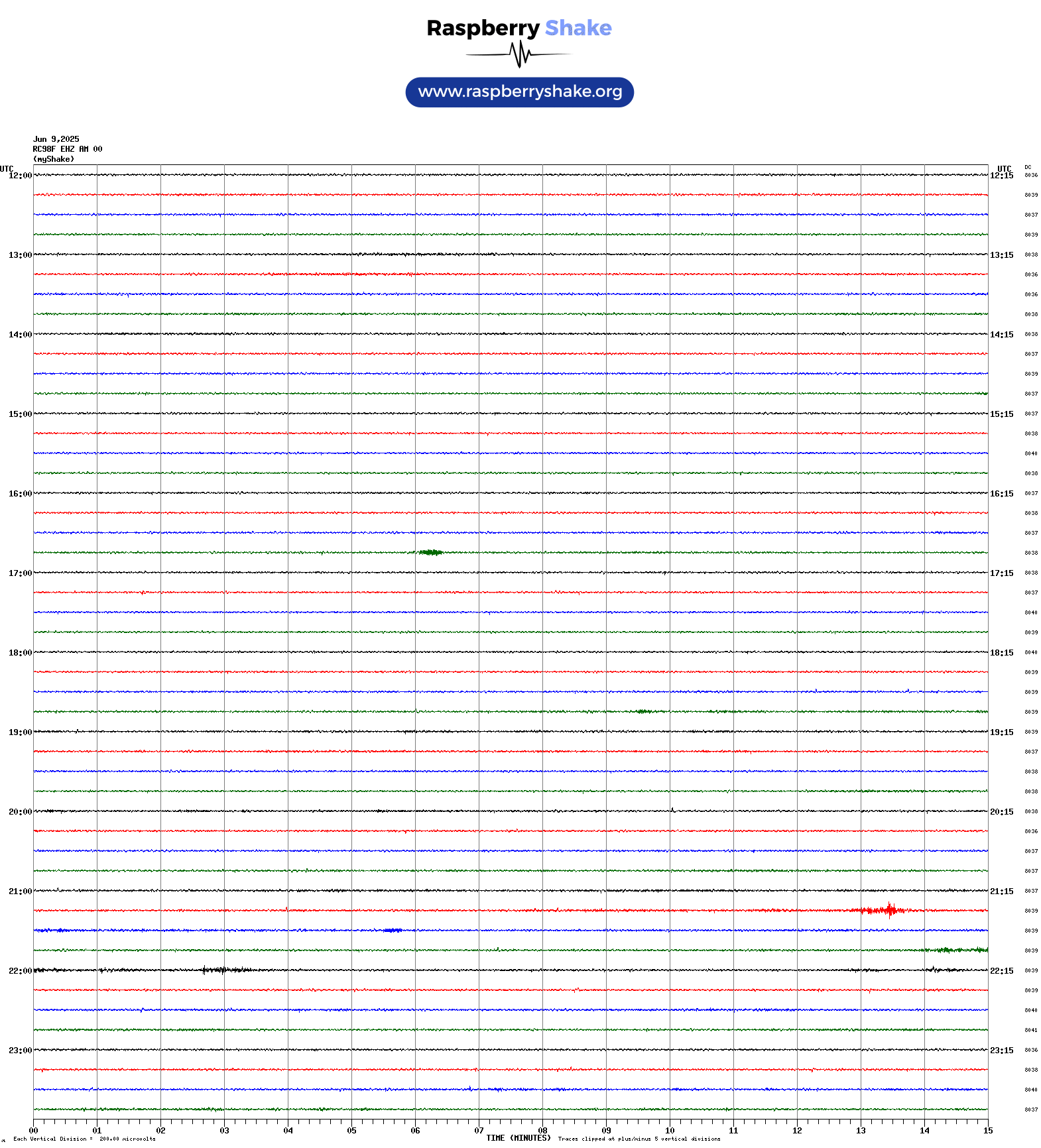Click minute label 09 on the bottom axis
Image resolution: width=1041 pixels, height=1148 pixels.
(606, 1131)
